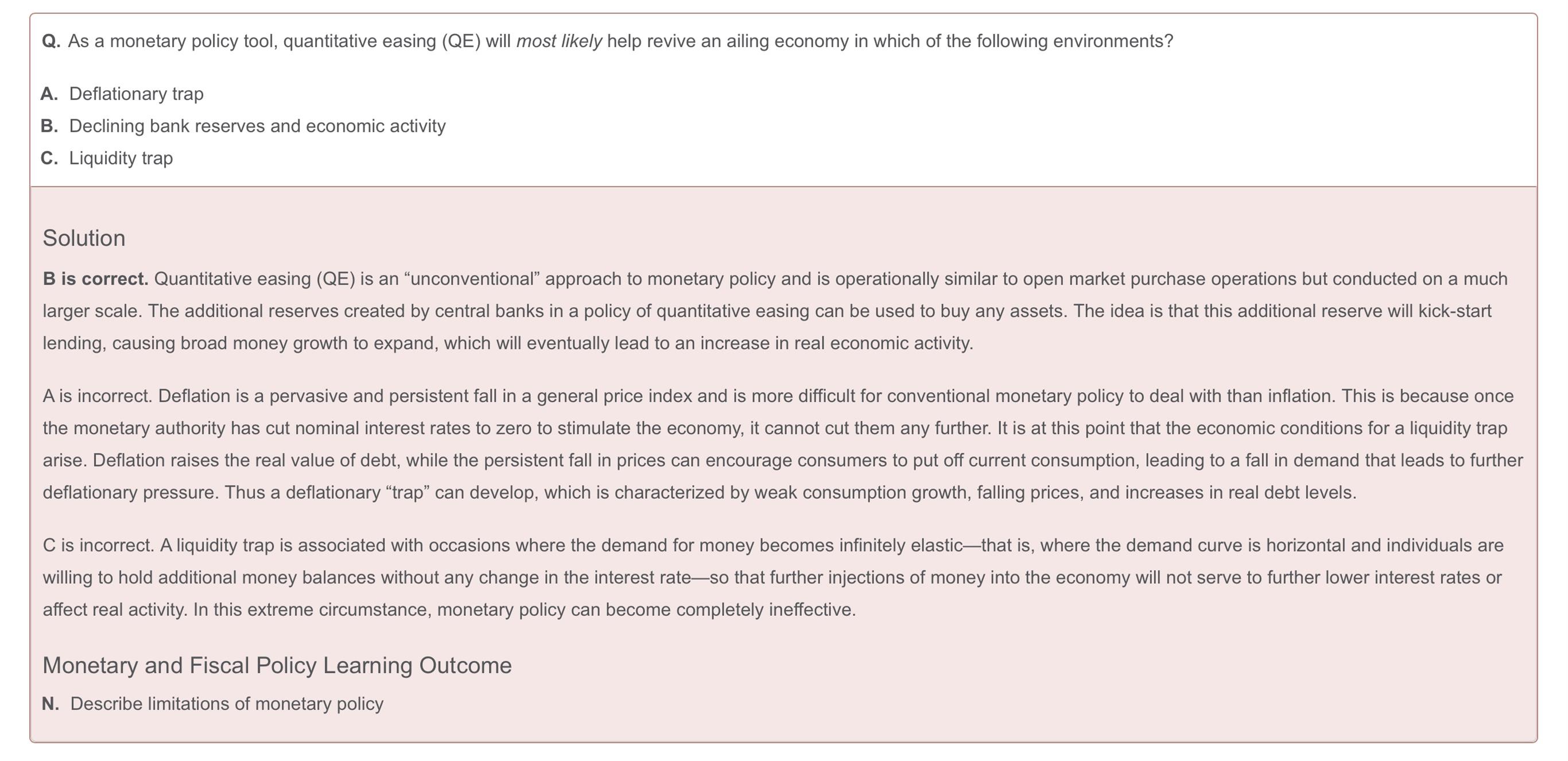Click the question text about quantitative easing
Image resolution: width=1568 pixels, height=761 pixels.
[620, 41]
